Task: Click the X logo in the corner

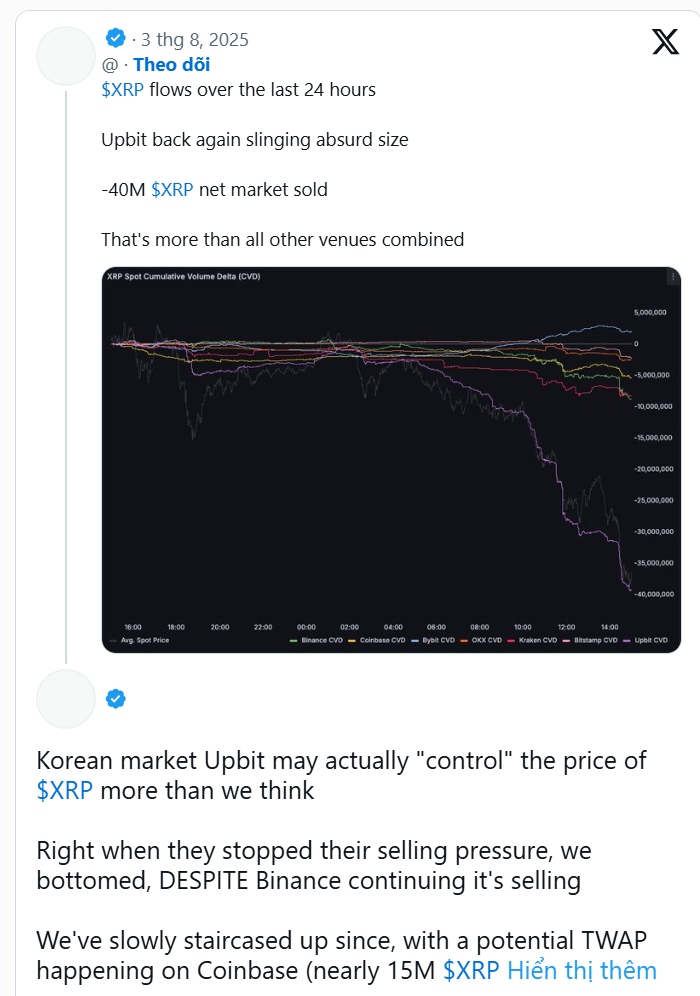Action: (x=665, y=41)
